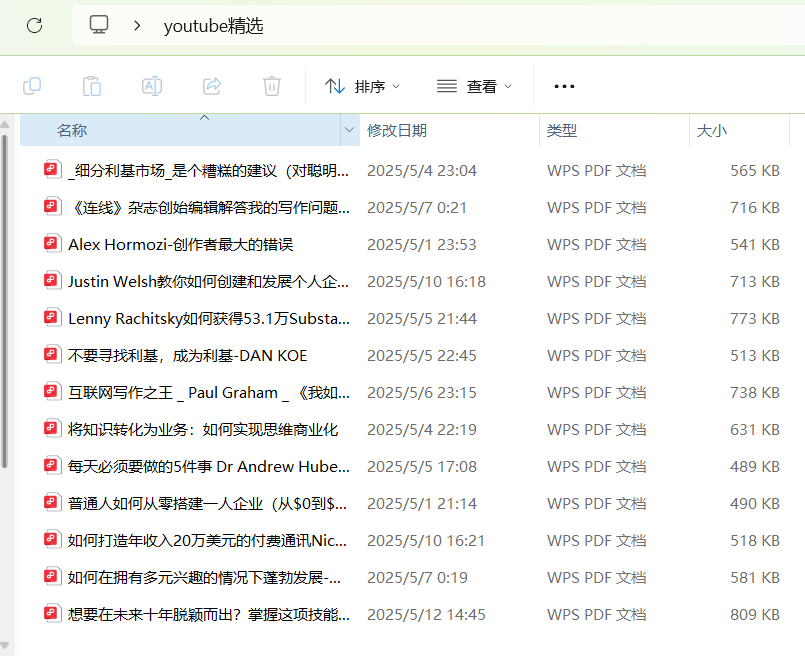The image size is (805, 666).
Task: Expand the path chevron before youtube精选
Action: coord(137,26)
